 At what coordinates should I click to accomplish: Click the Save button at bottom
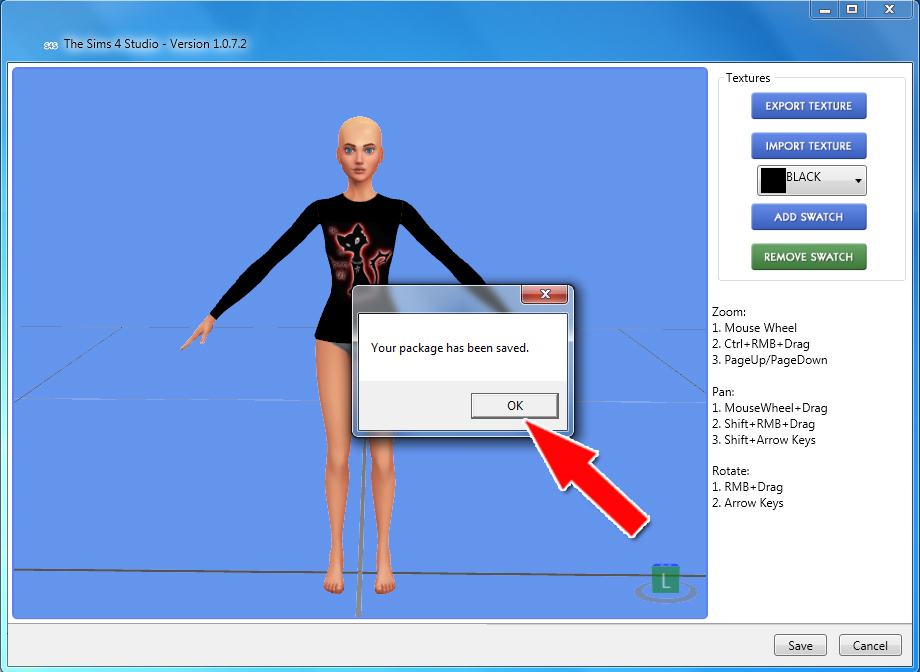(x=800, y=645)
